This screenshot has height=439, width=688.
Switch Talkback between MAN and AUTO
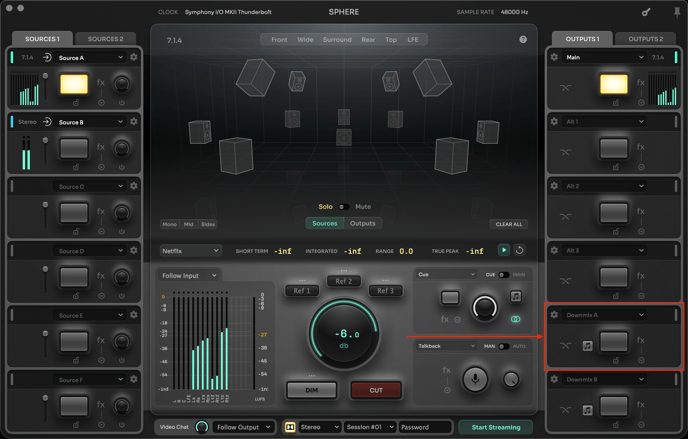coord(503,347)
